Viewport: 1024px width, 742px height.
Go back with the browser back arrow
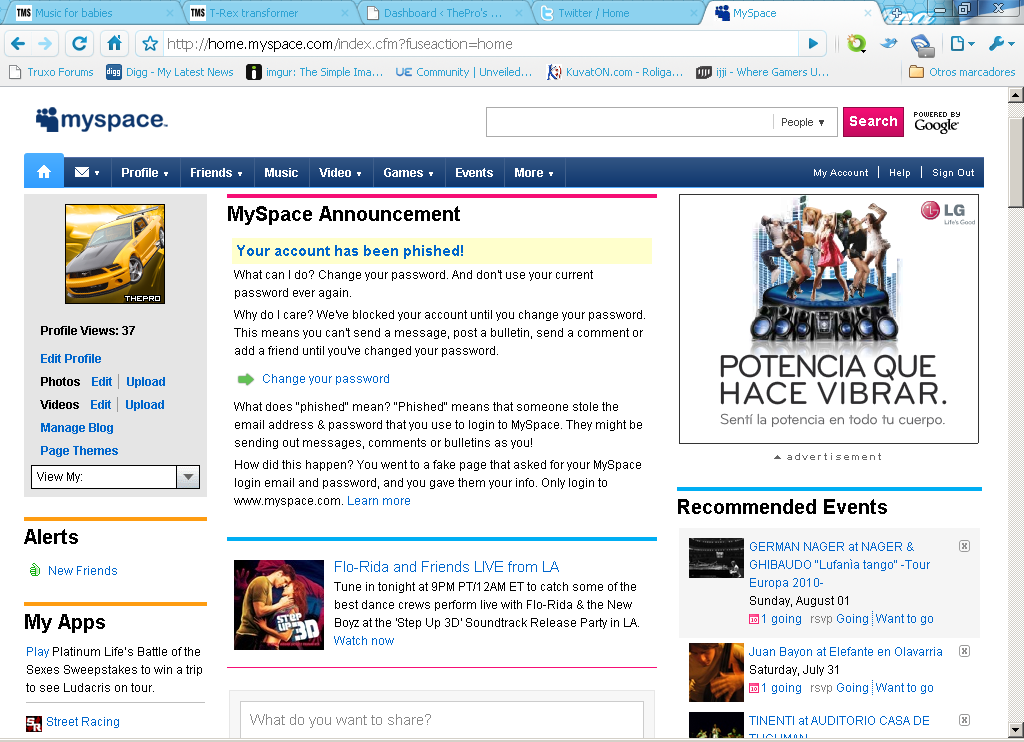(x=18, y=44)
